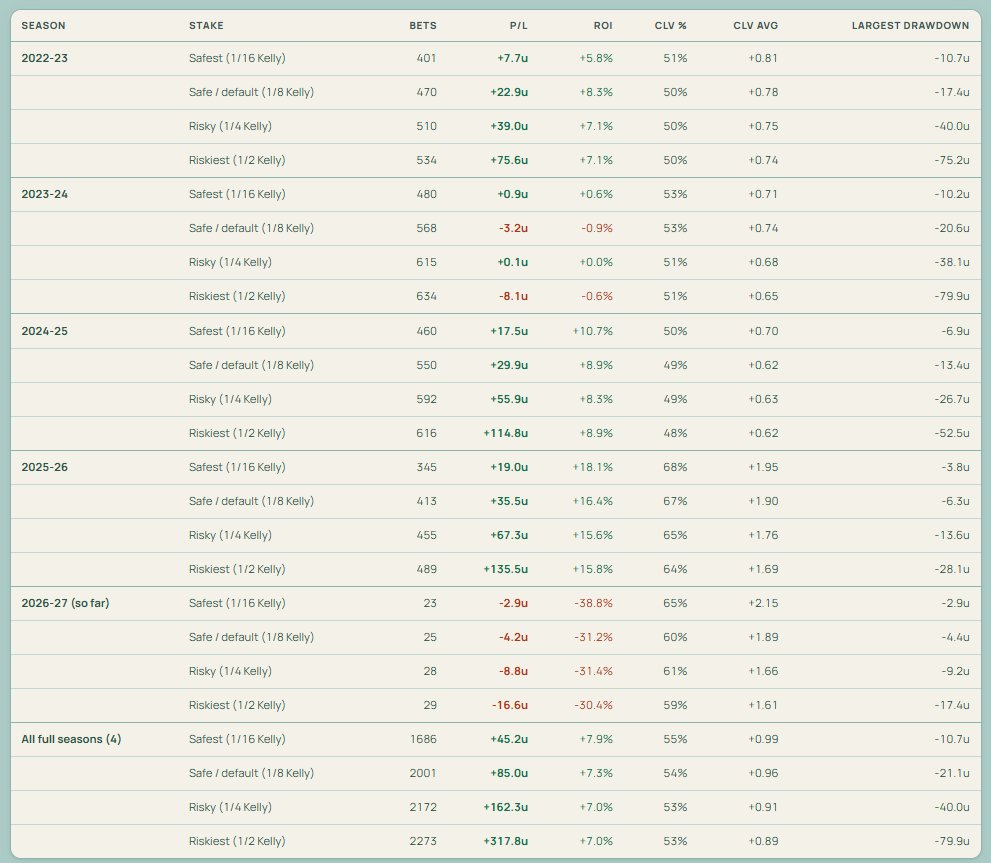Click the +67.3u P/L value
991x863 pixels.
(509, 536)
